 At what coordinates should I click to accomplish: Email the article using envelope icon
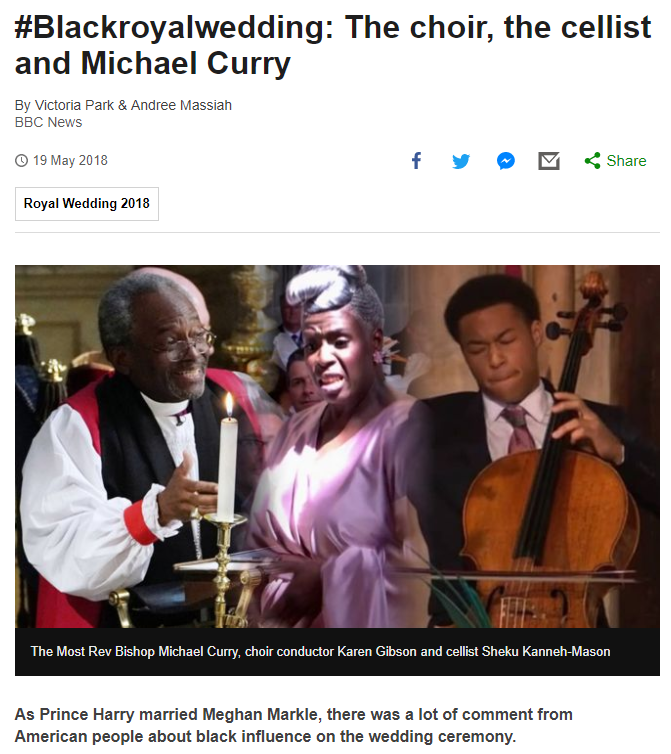coord(549,161)
